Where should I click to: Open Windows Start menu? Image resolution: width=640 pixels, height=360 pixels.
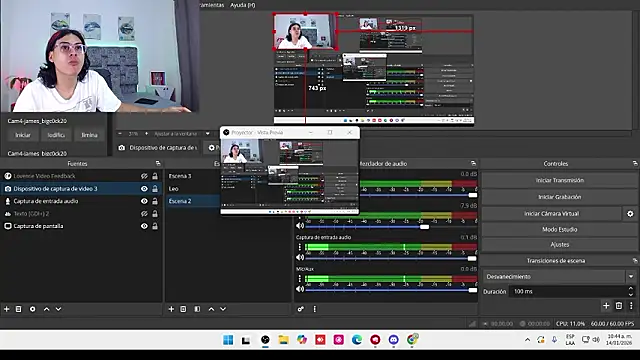click(228, 340)
